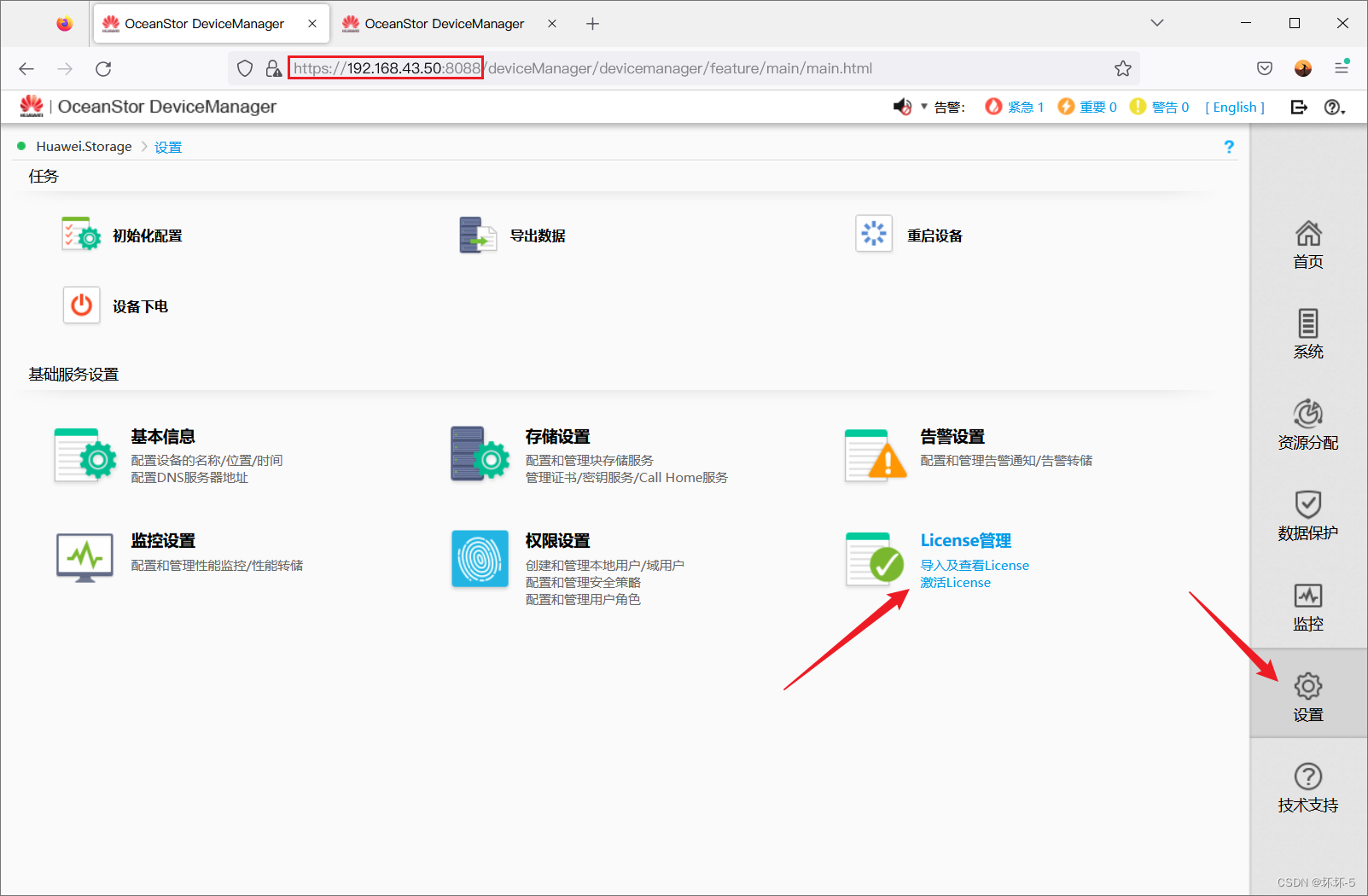This screenshot has width=1368, height=896.
Task: Switch to the second OceanStor DeviceManager tab
Action: tap(445, 24)
